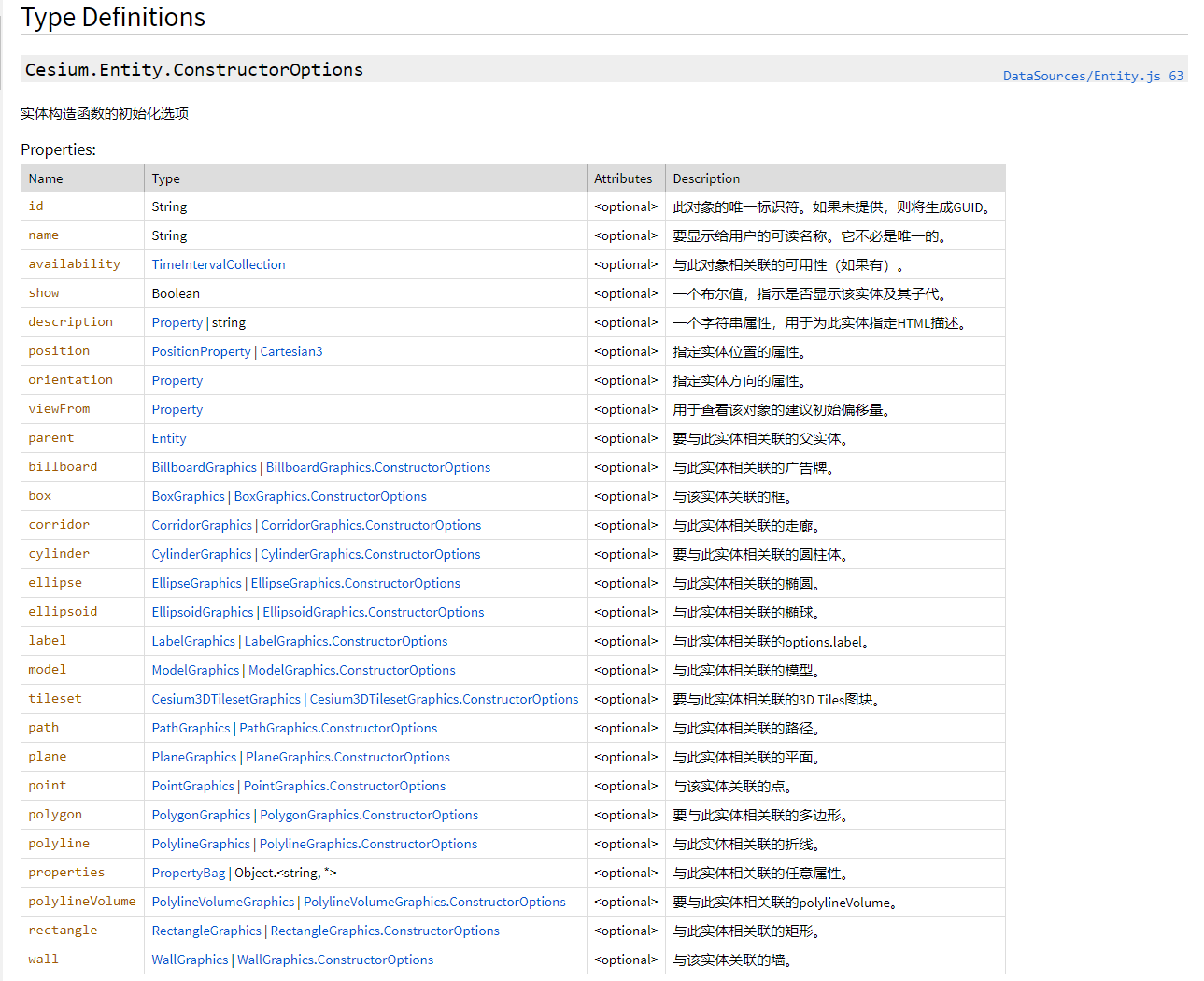Open the WallGraphics link
1204x981 pixels.
(x=191, y=960)
